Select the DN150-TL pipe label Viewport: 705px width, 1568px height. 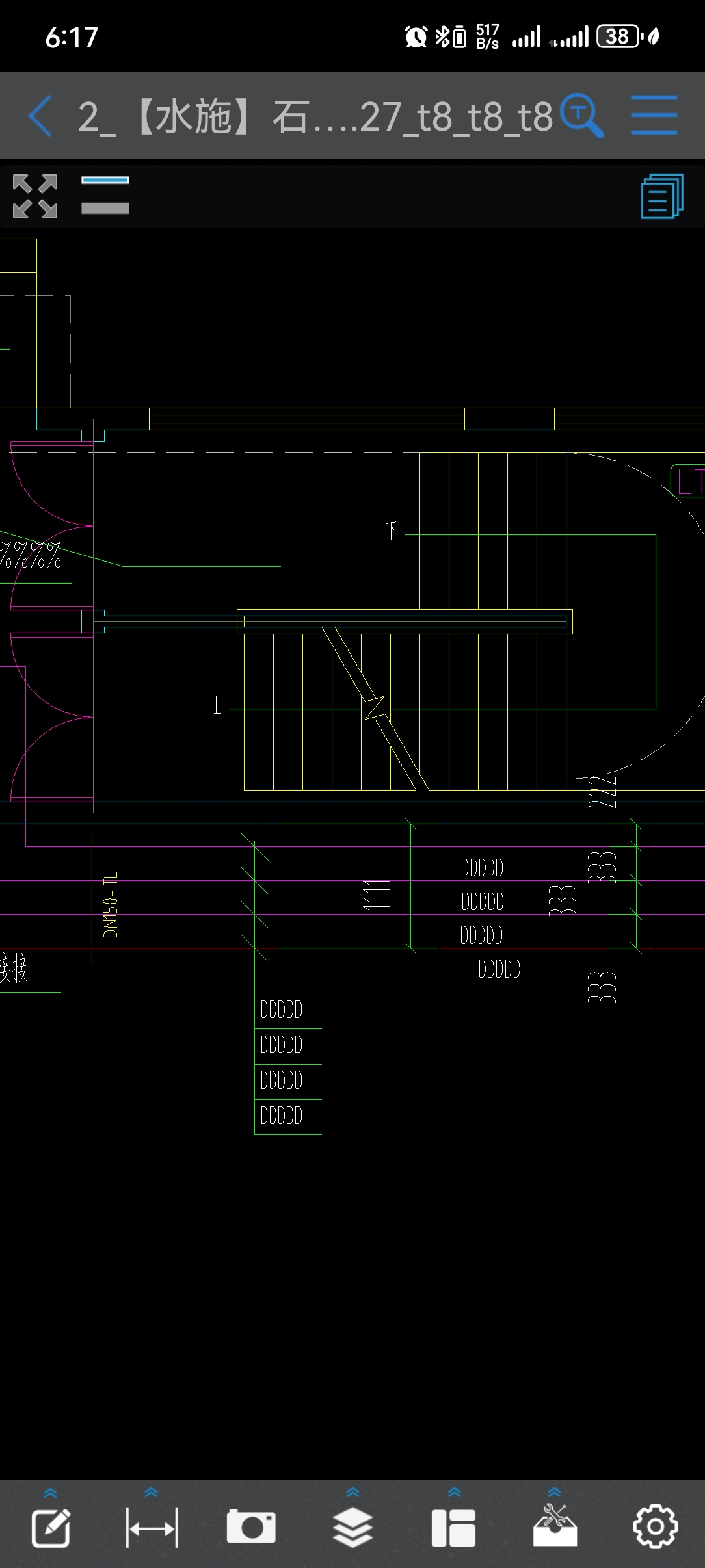[111, 905]
